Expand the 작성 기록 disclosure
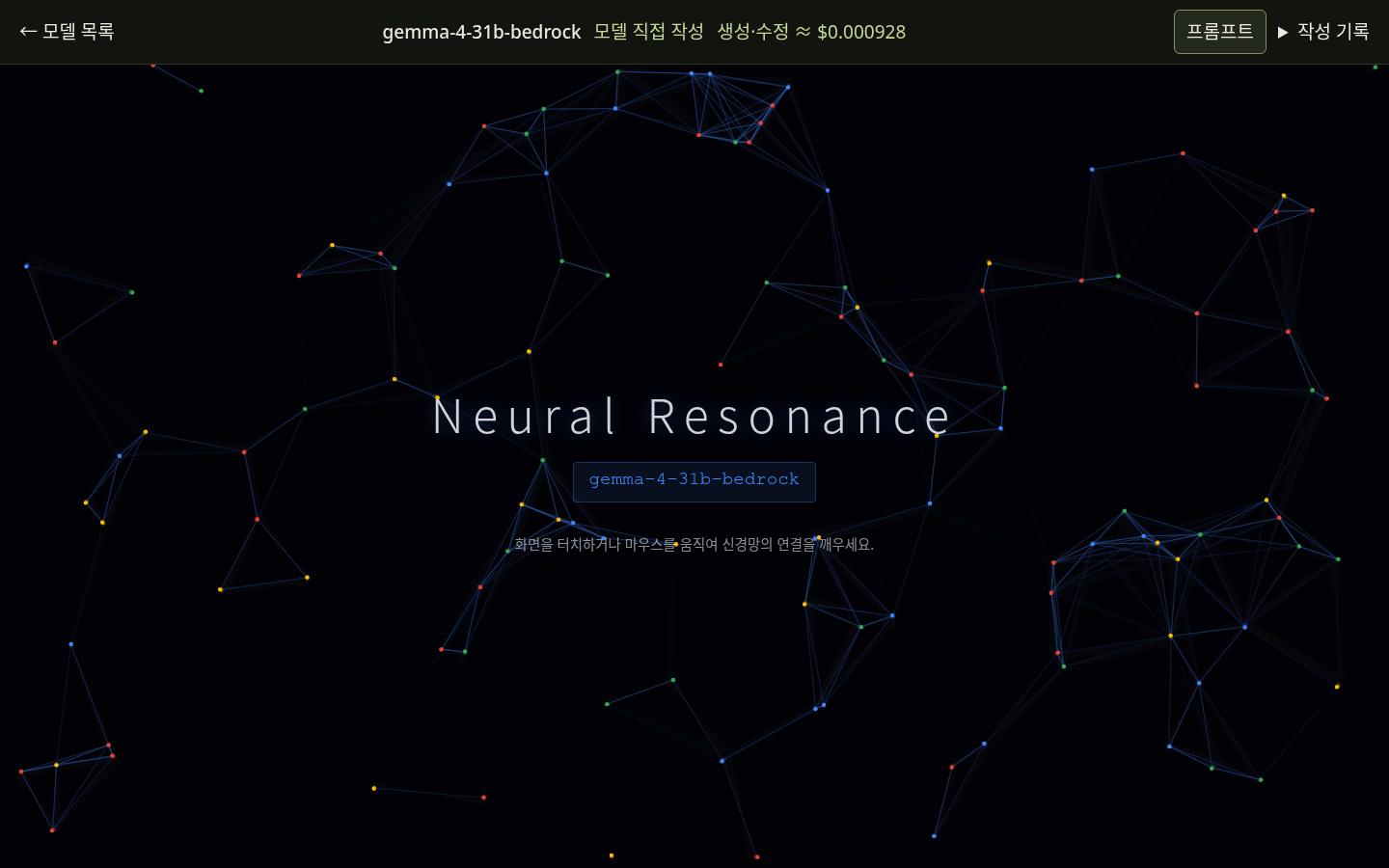The width and height of the screenshot is (1389, 868). pos(1323,32)
